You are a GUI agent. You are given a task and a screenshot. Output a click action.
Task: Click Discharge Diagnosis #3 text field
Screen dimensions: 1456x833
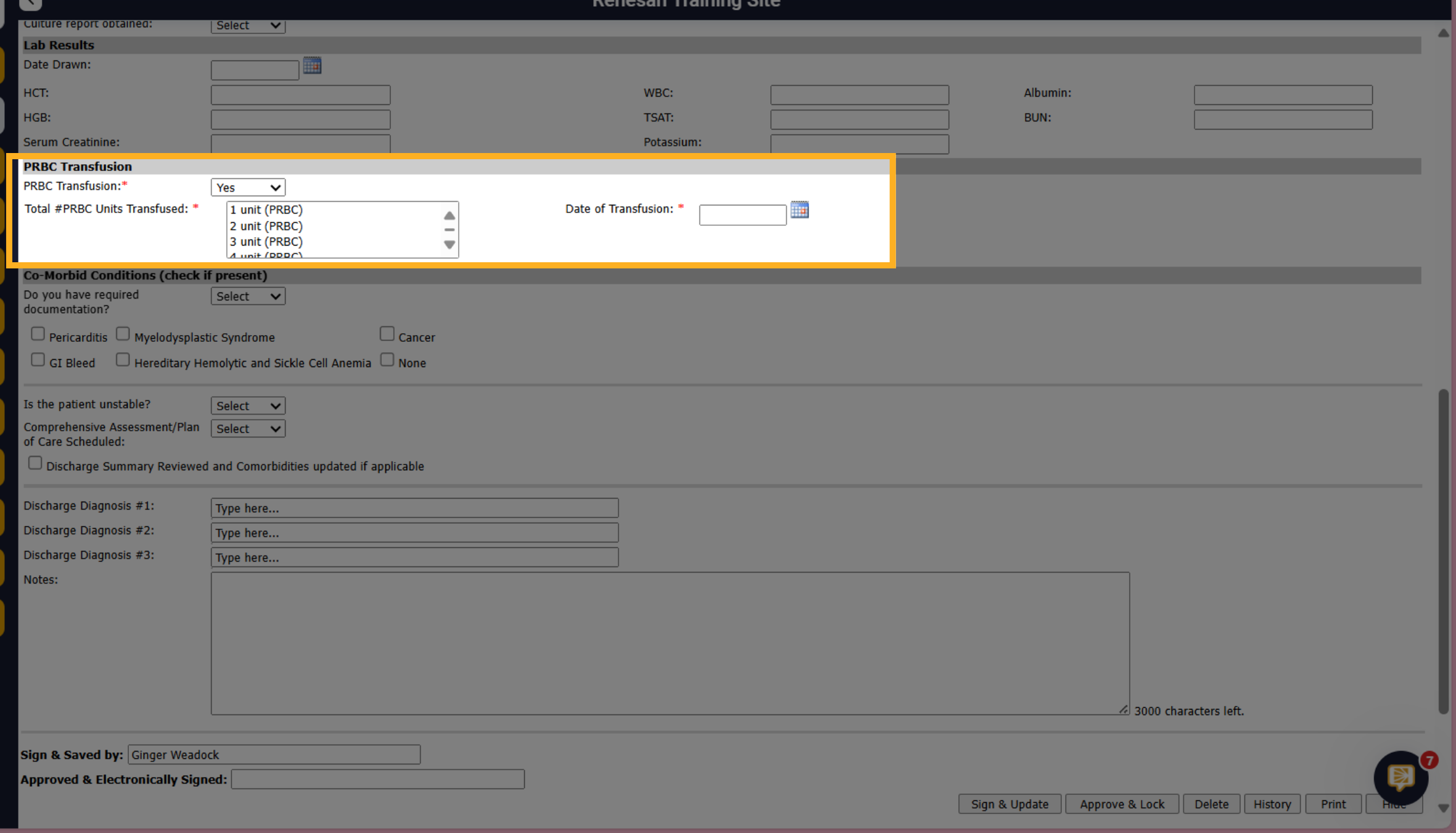point(414,557)
